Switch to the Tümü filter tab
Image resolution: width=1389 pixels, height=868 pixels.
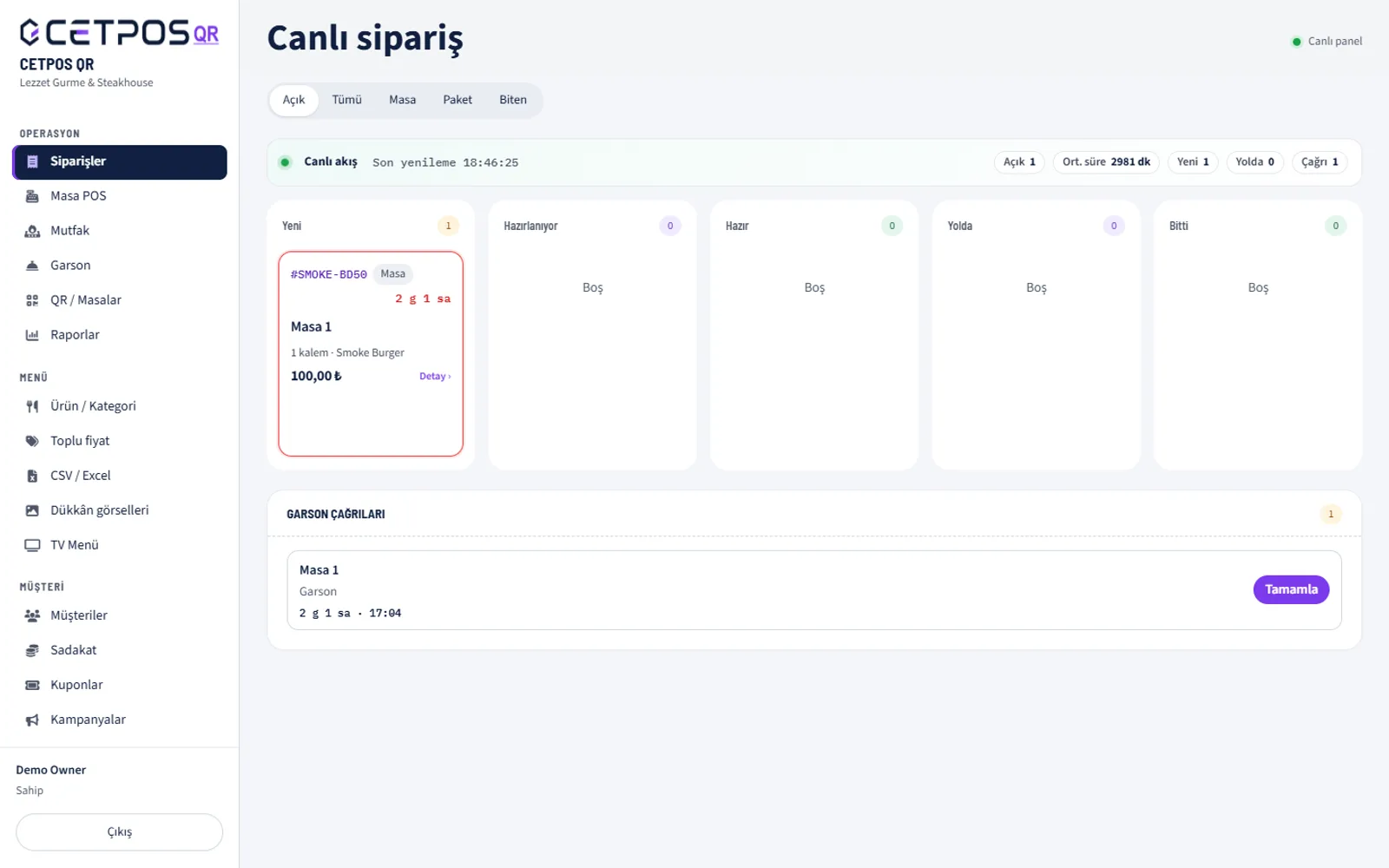coord(346,100)
